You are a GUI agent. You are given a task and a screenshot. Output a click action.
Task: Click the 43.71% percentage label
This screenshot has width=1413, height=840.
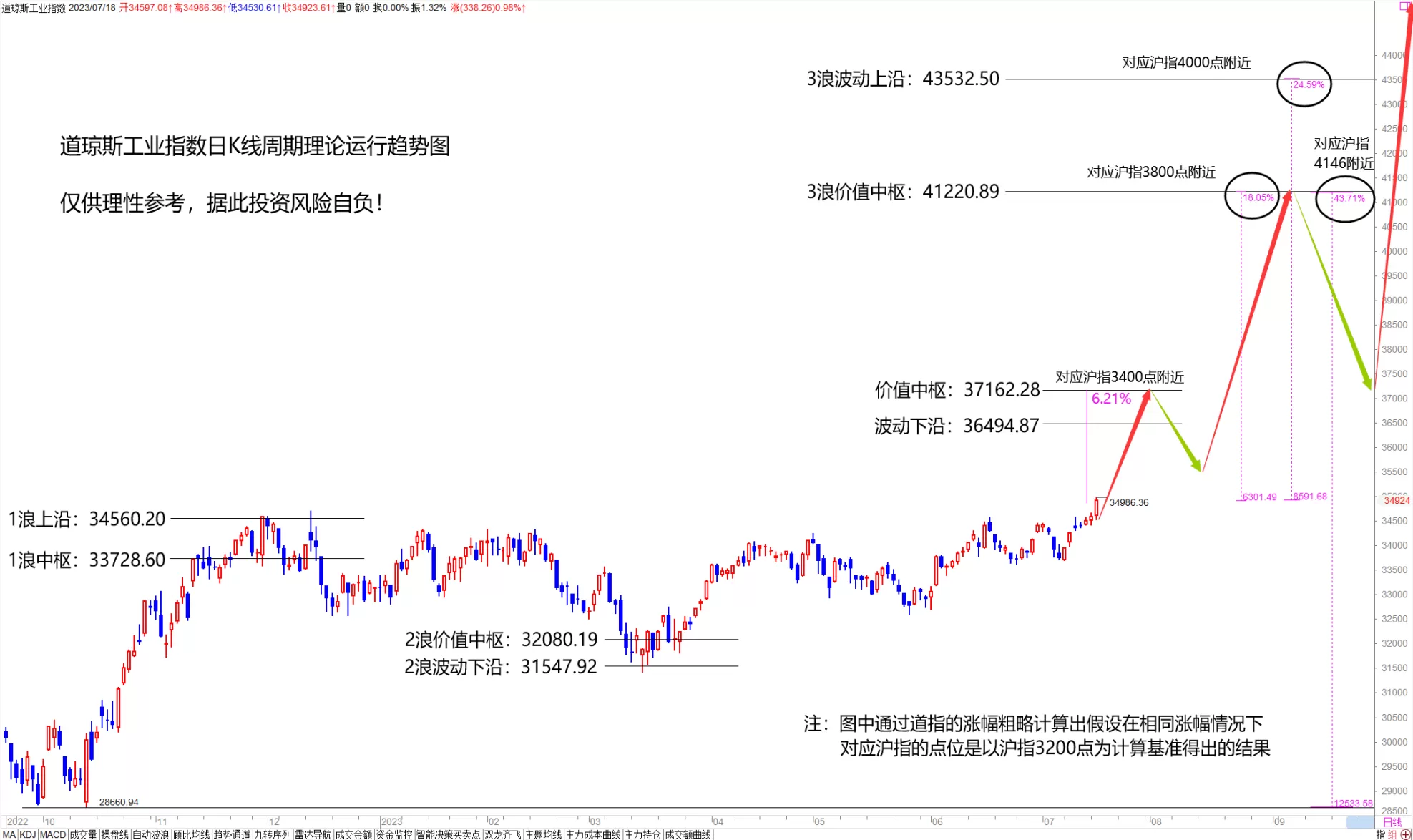pyautogui.click(x=1349, y=198)
